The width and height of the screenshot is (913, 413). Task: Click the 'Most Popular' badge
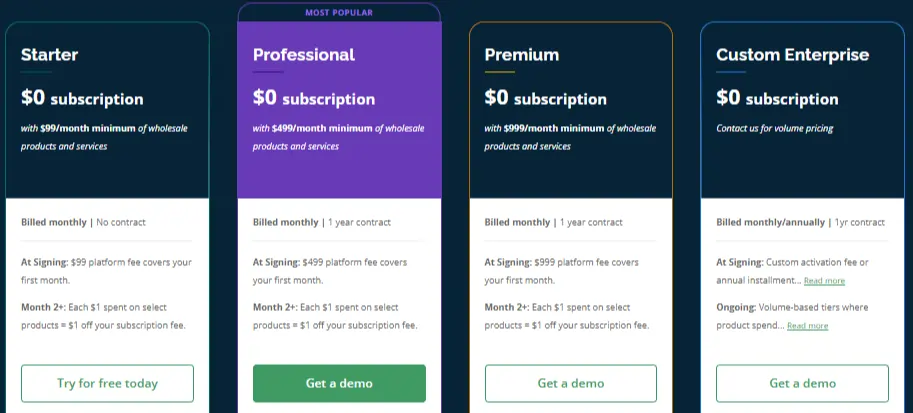[339, 13]
